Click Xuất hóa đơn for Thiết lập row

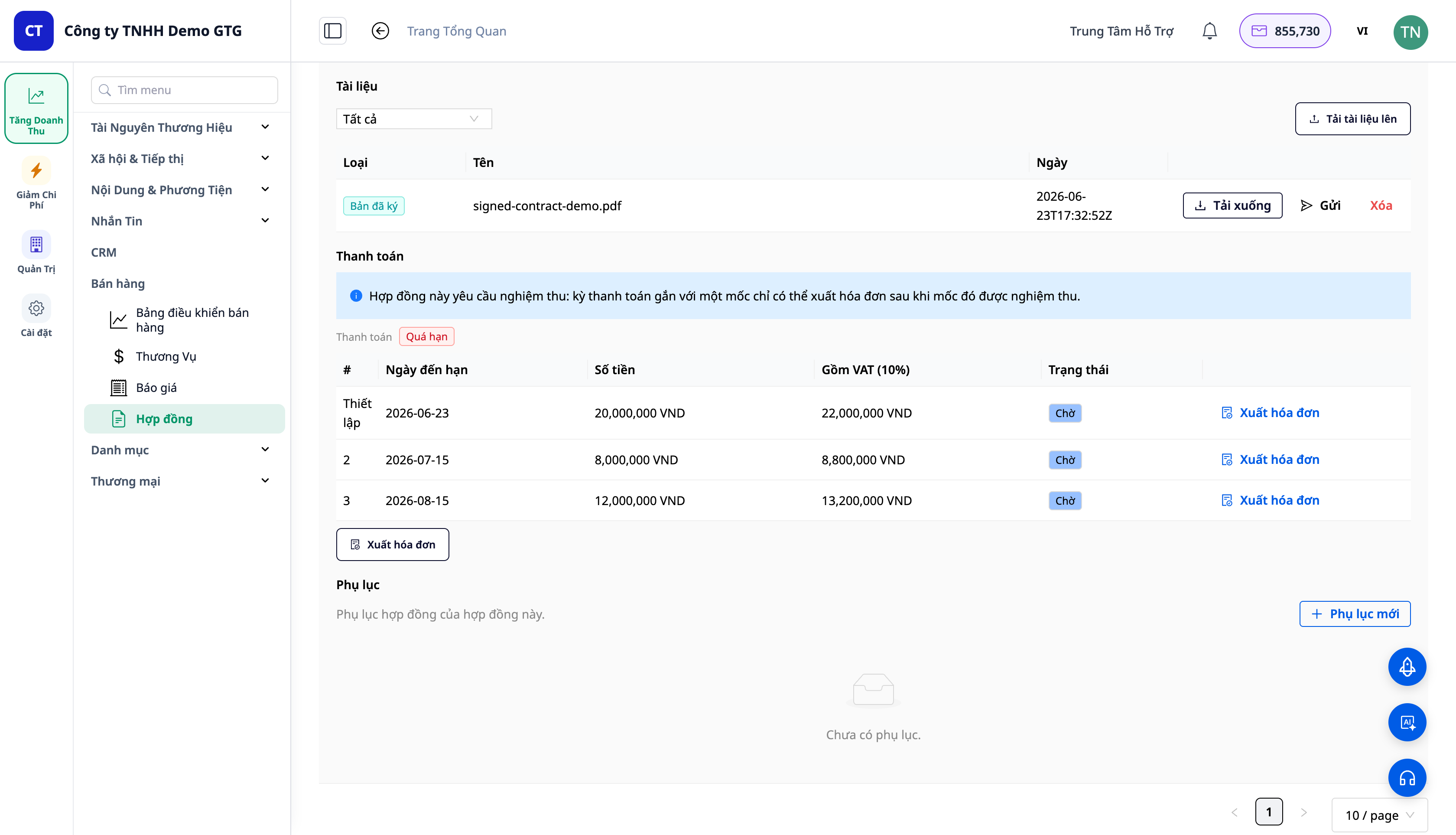pos(1270,413)
